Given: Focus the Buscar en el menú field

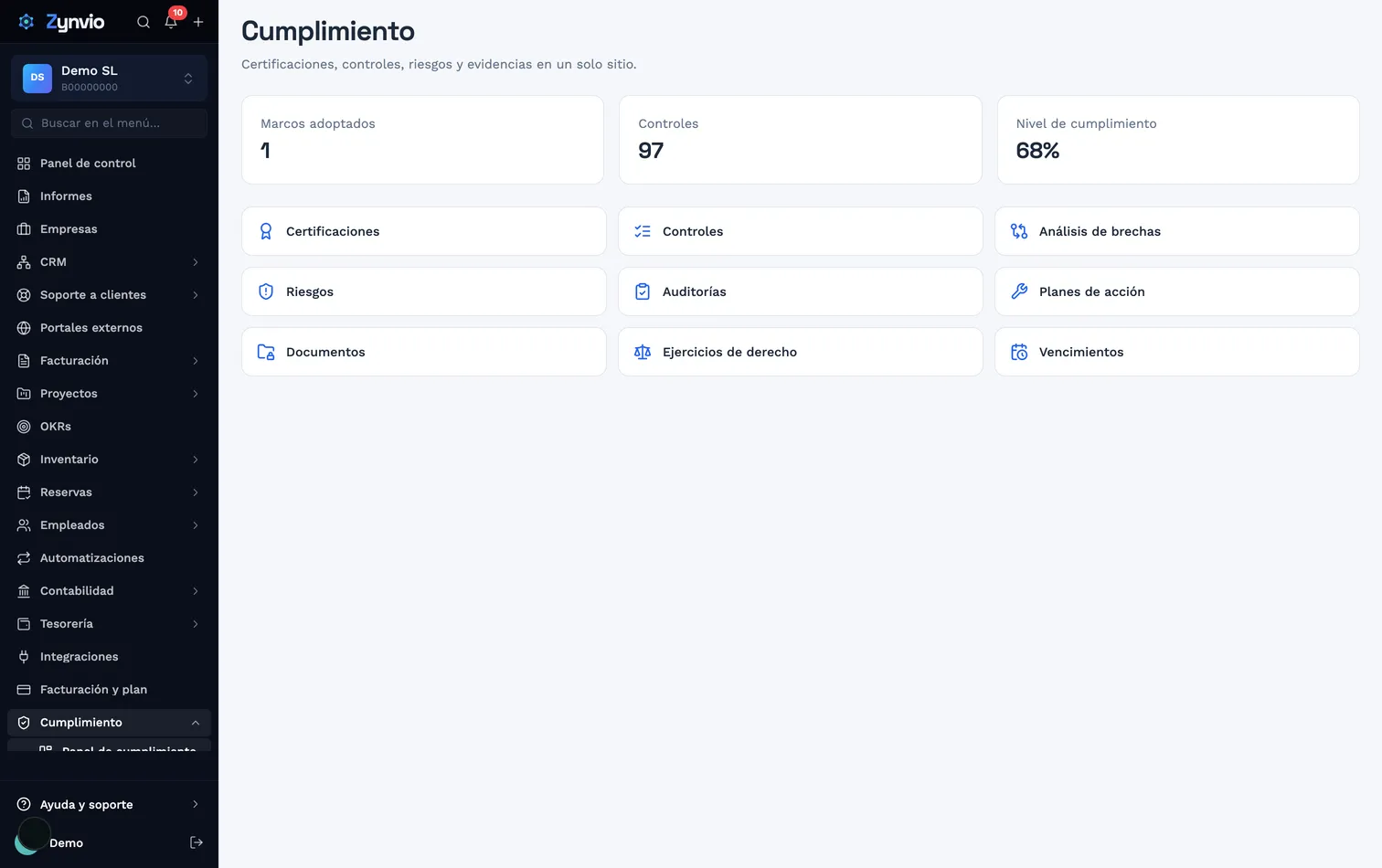Looking at the screenshot, I should click(110, 123).
